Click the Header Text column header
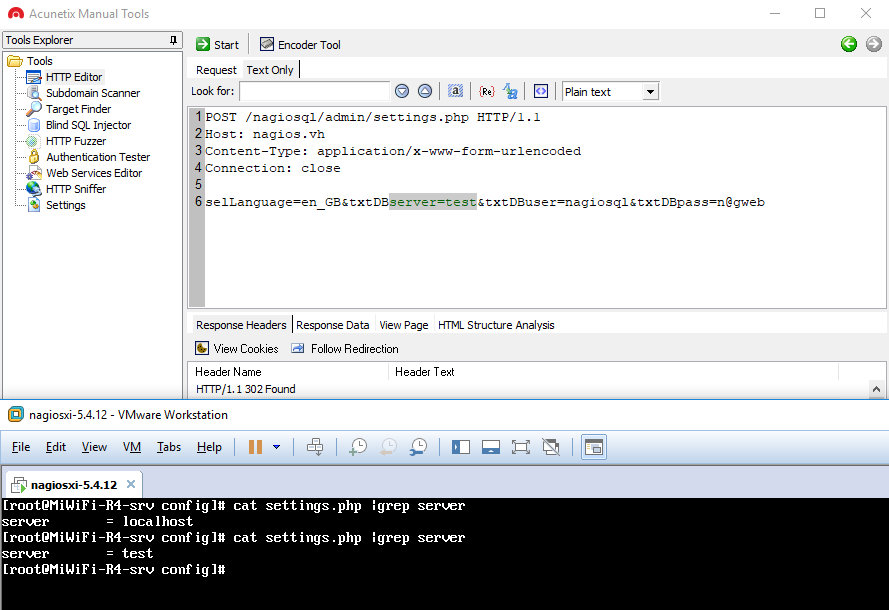 613,372
